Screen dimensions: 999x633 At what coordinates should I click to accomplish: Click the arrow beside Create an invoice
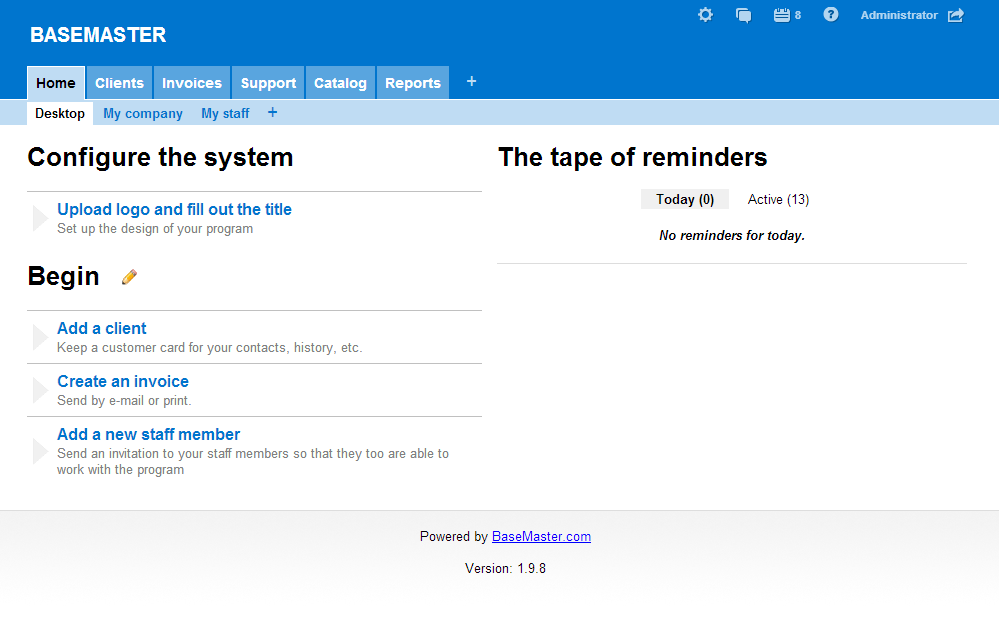[40, 390]
